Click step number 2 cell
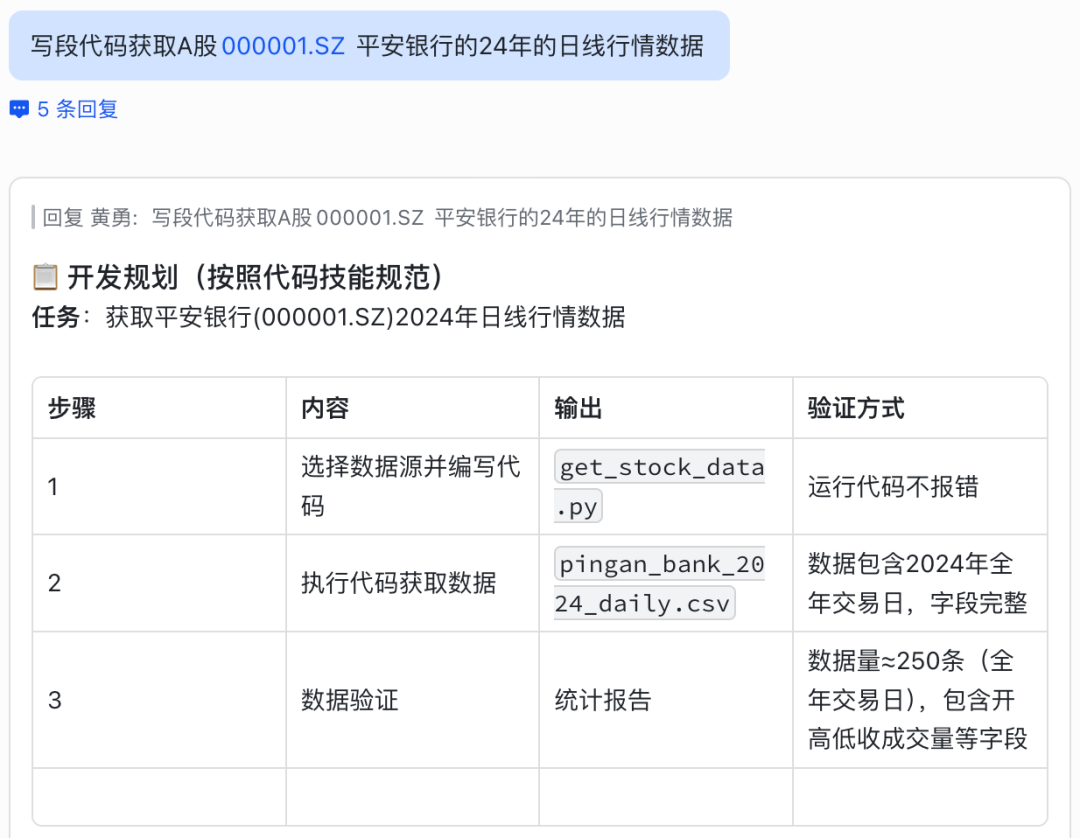Viewport: 1080px width, 838px height. tap(159, 583)
